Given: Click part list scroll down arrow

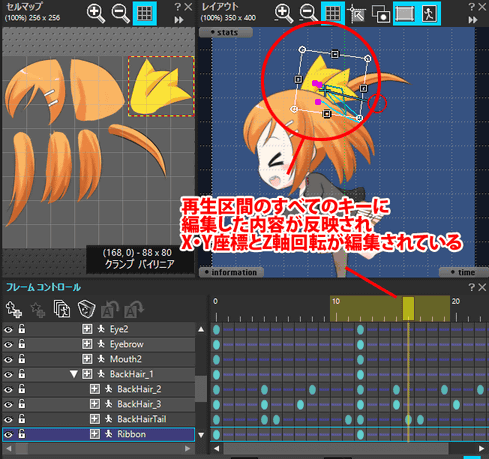Looking at the screenshot, I should (201, 435).
